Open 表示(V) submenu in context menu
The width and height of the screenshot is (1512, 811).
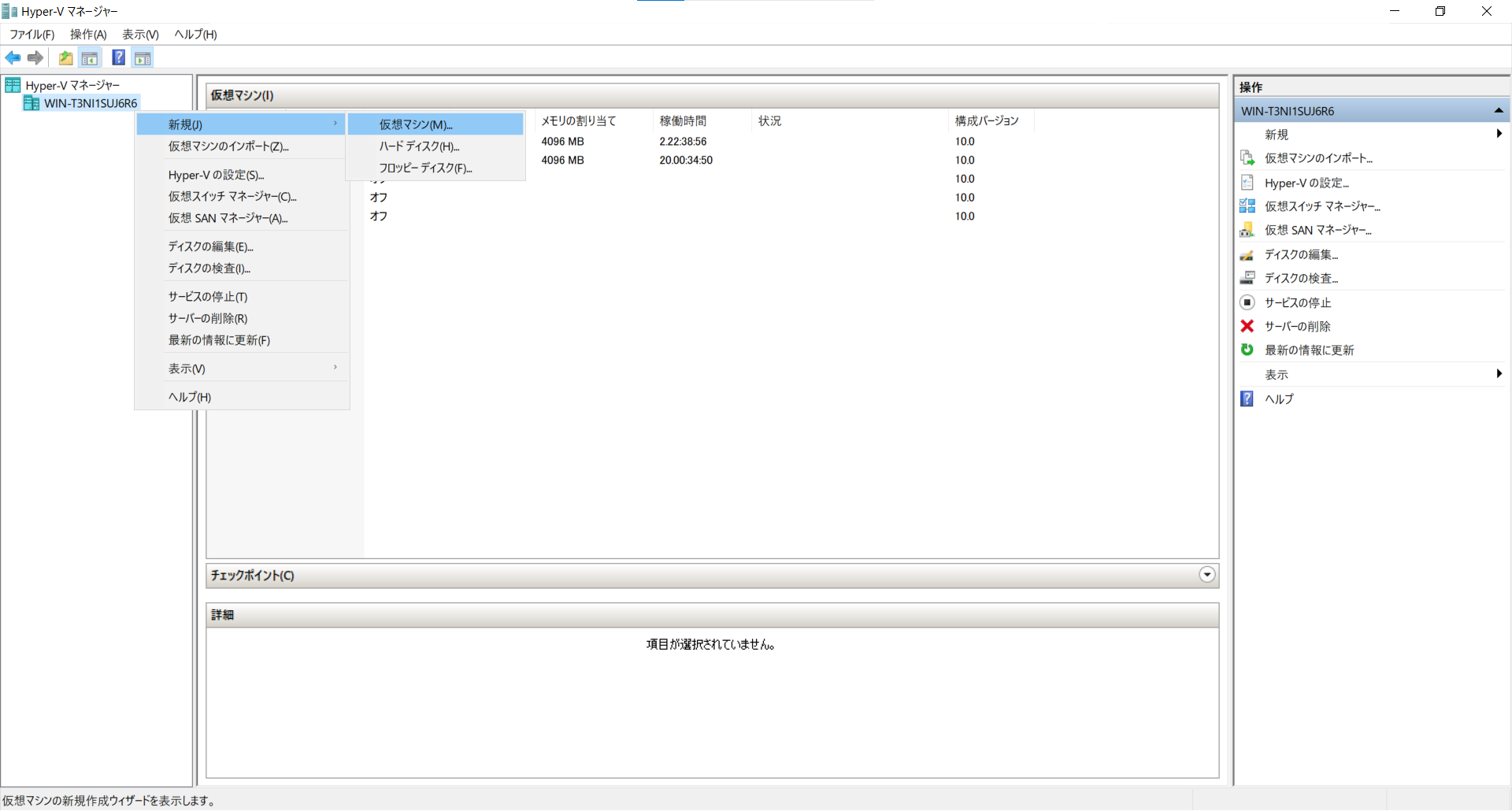click(242, 368)
